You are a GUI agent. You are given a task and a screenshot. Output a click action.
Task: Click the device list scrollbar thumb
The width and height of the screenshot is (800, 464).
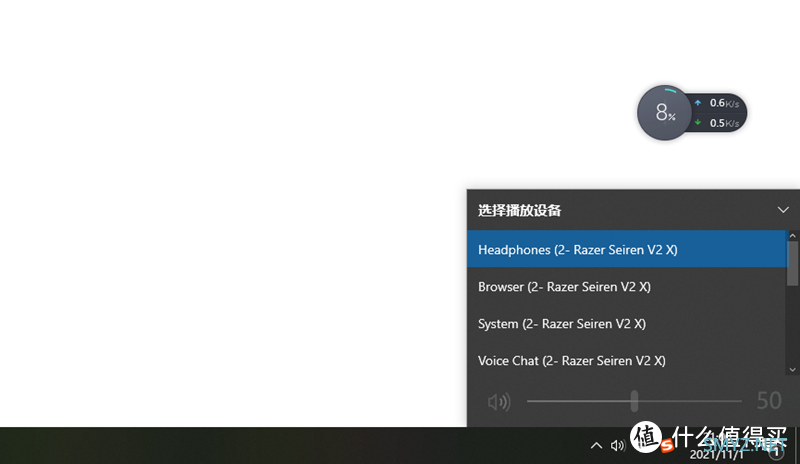[x=792, y=263]
